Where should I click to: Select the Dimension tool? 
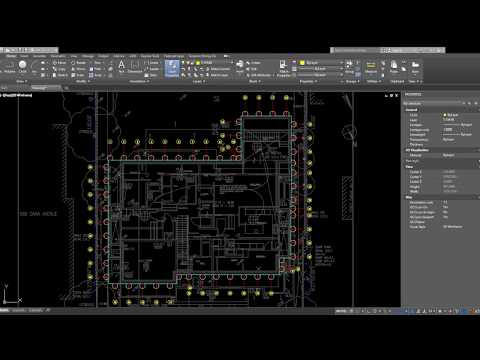135,67
